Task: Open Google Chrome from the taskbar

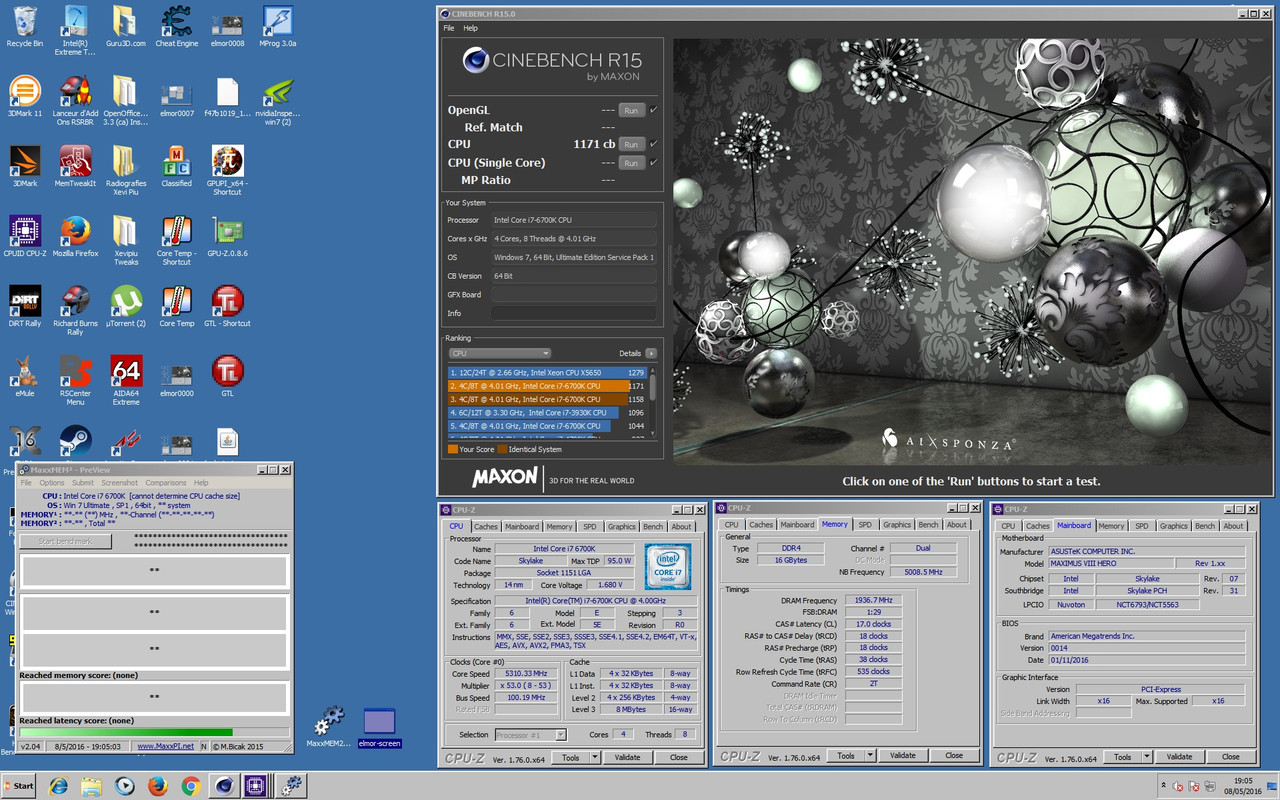Action: (191, 786)
